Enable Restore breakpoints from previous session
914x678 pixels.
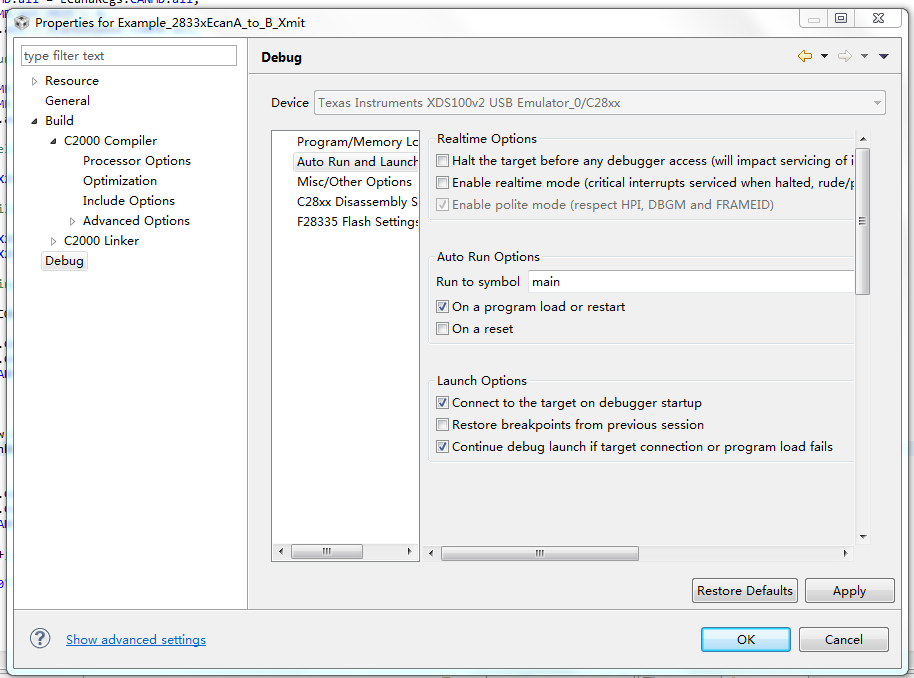pyautogui.click(x=442, y=424)
